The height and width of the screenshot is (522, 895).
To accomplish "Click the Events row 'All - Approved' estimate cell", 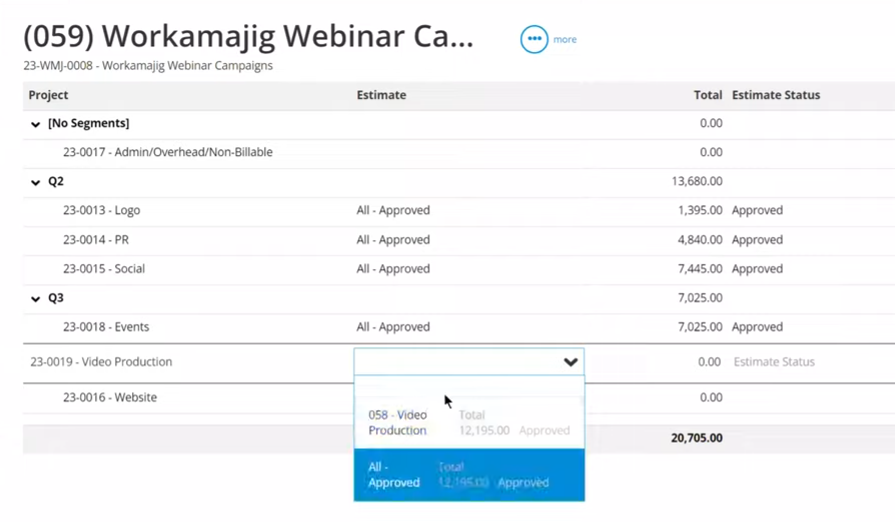I will point(393,327).
